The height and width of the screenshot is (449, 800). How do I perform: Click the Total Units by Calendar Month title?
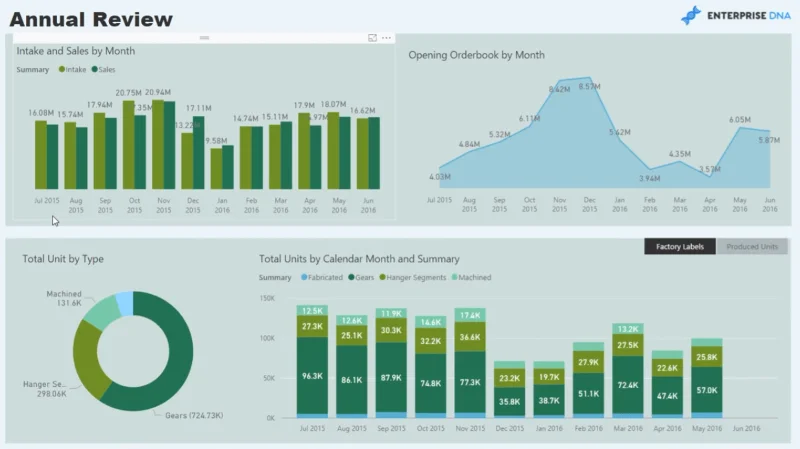[359, 259]
